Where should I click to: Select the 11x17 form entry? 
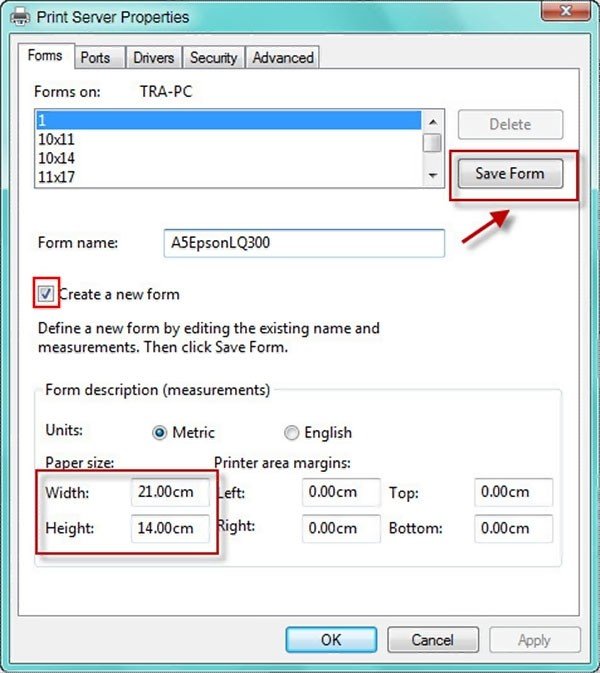[x=228, y=177]
